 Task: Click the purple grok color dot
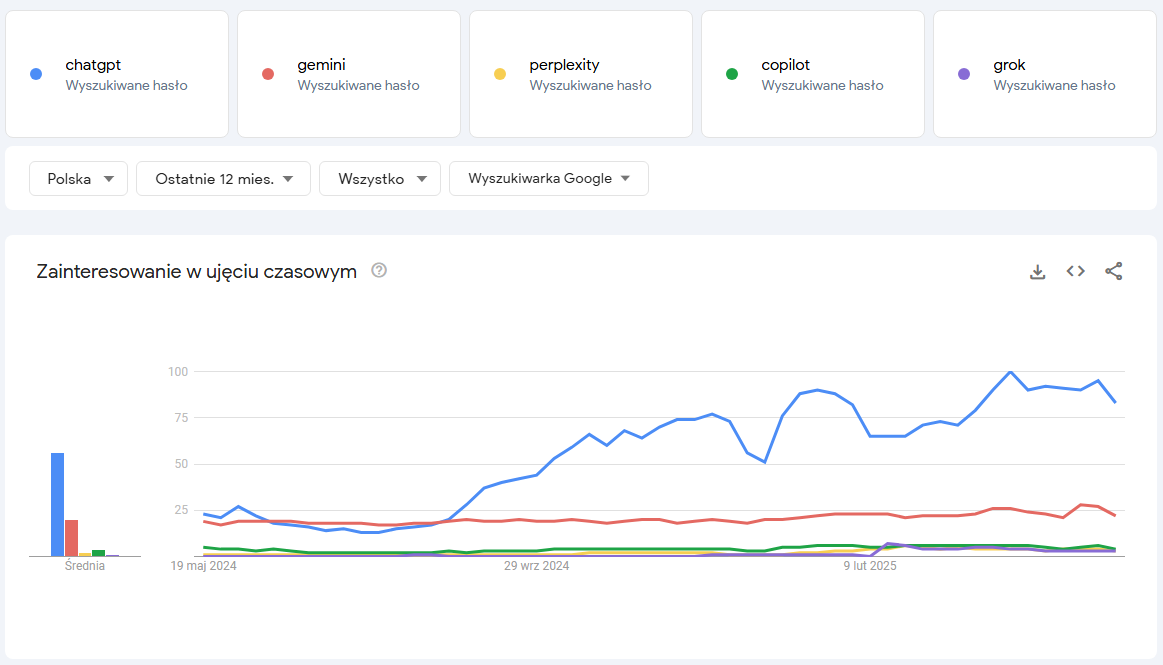click(x=964, y=74)
